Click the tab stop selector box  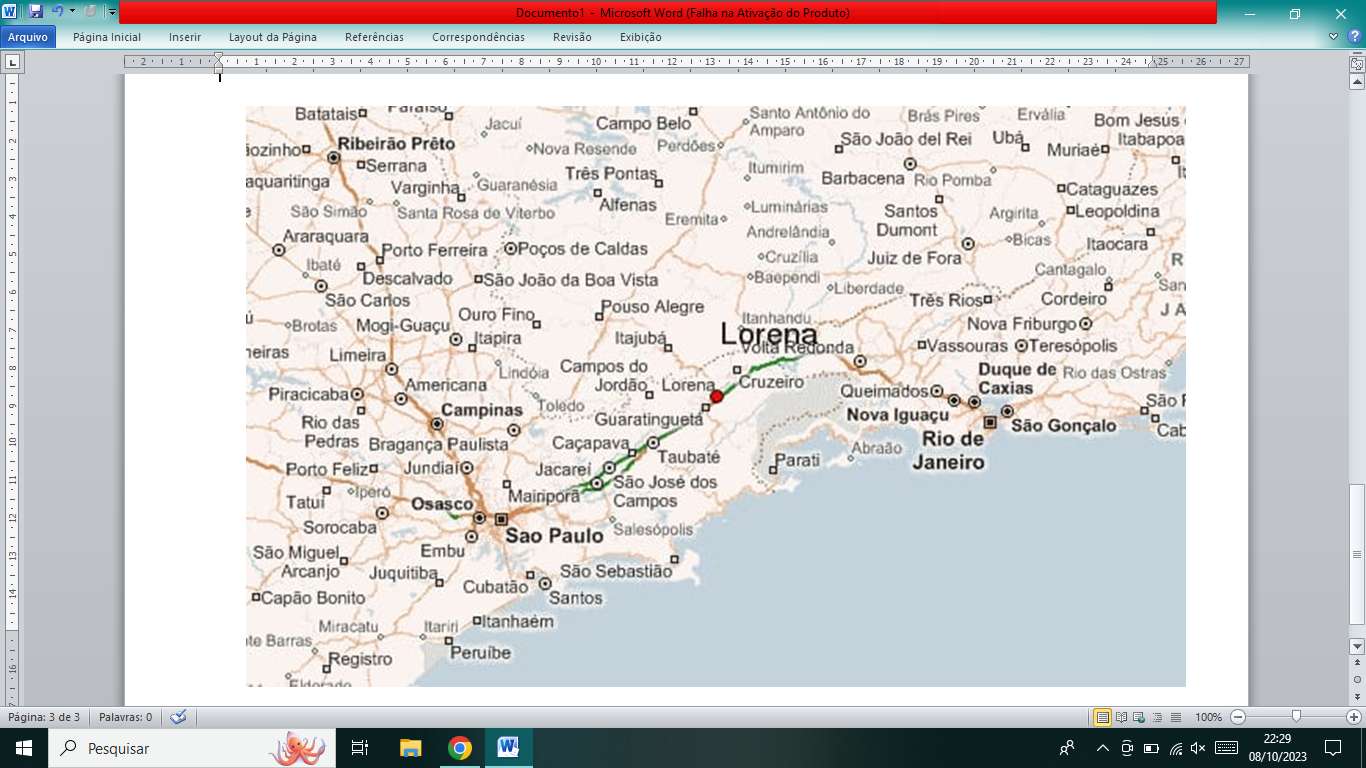click(x=13, y=62)
